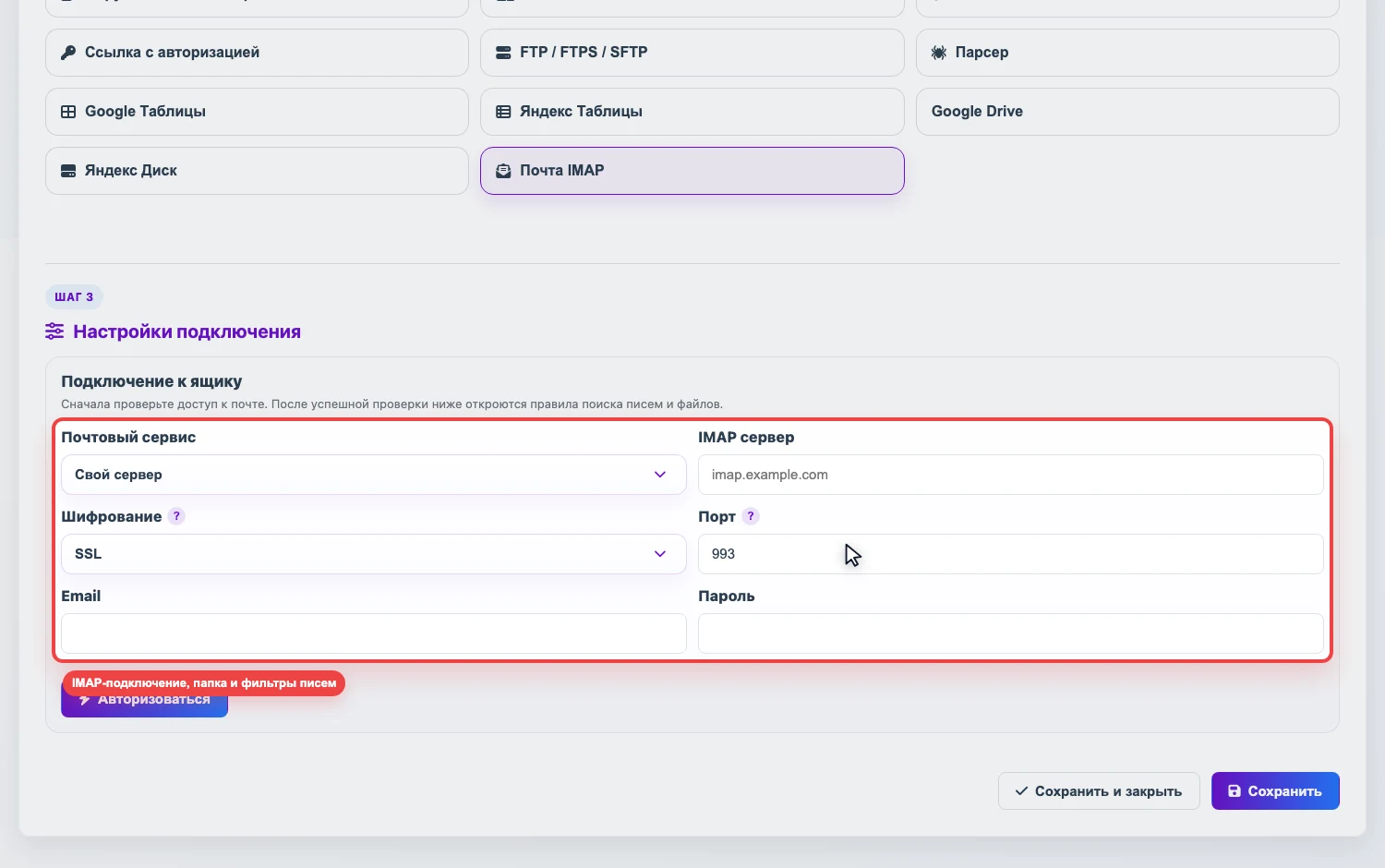Click the disk icon beside Яндекс Диск
Screen dimensions: 1385x868
(68, 171)
